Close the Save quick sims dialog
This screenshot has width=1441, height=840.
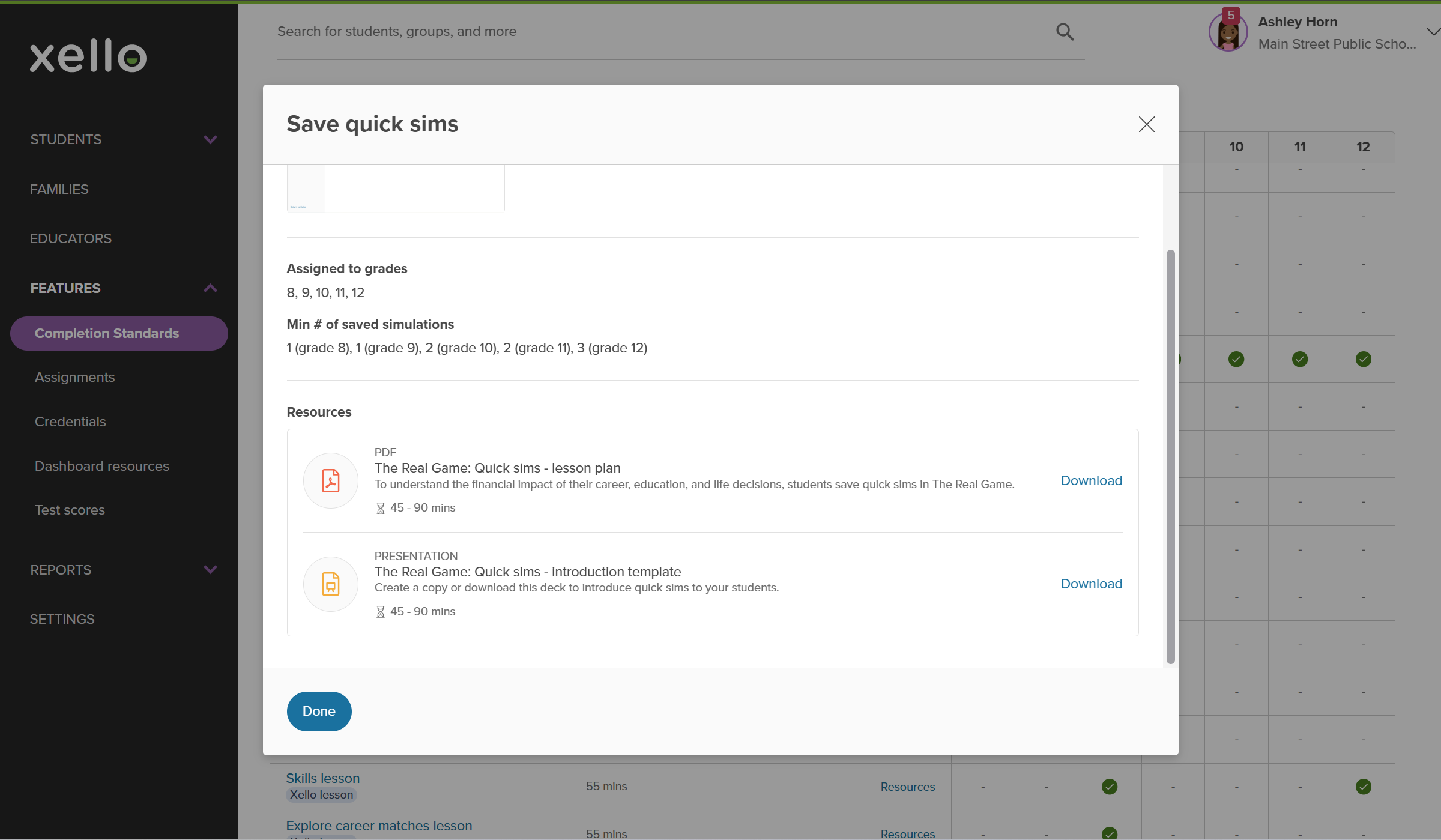[x=1146, y=124]
